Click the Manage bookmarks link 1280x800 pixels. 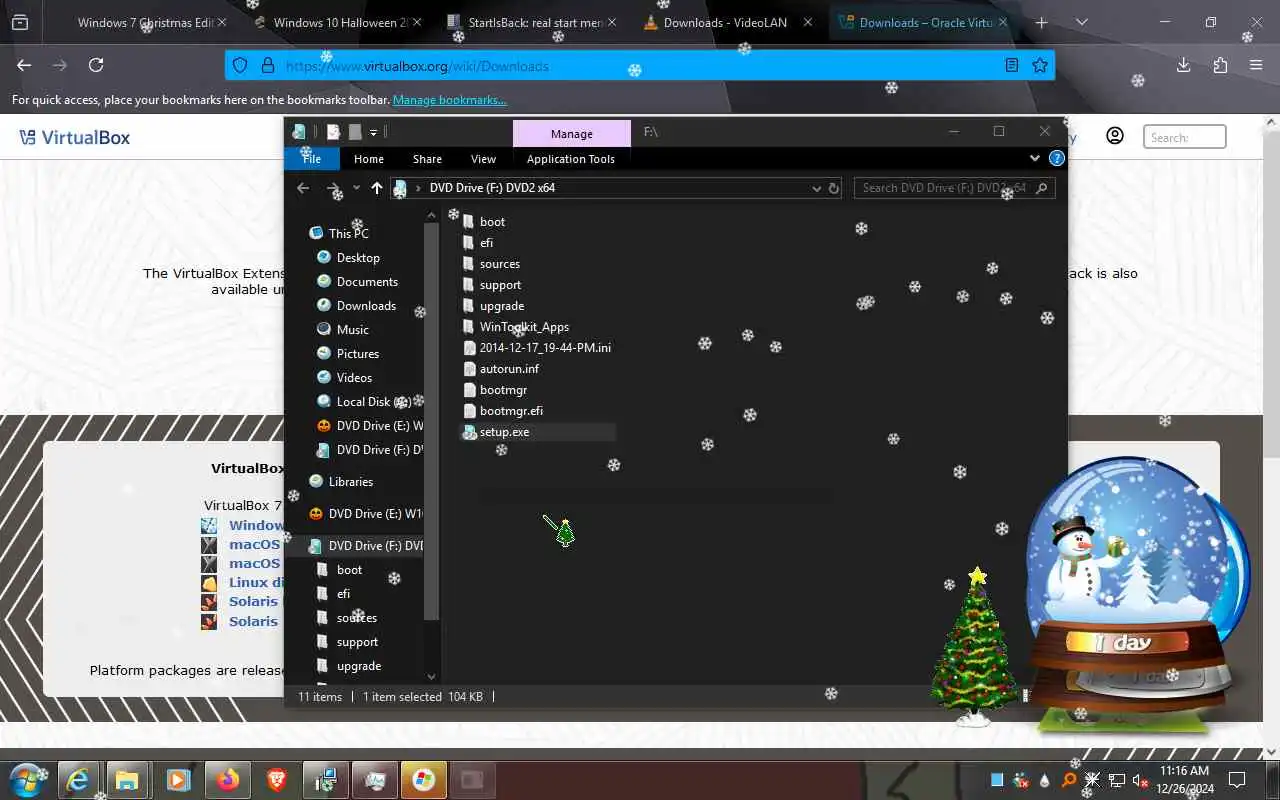pyautogui.click(x=449, y=100)
